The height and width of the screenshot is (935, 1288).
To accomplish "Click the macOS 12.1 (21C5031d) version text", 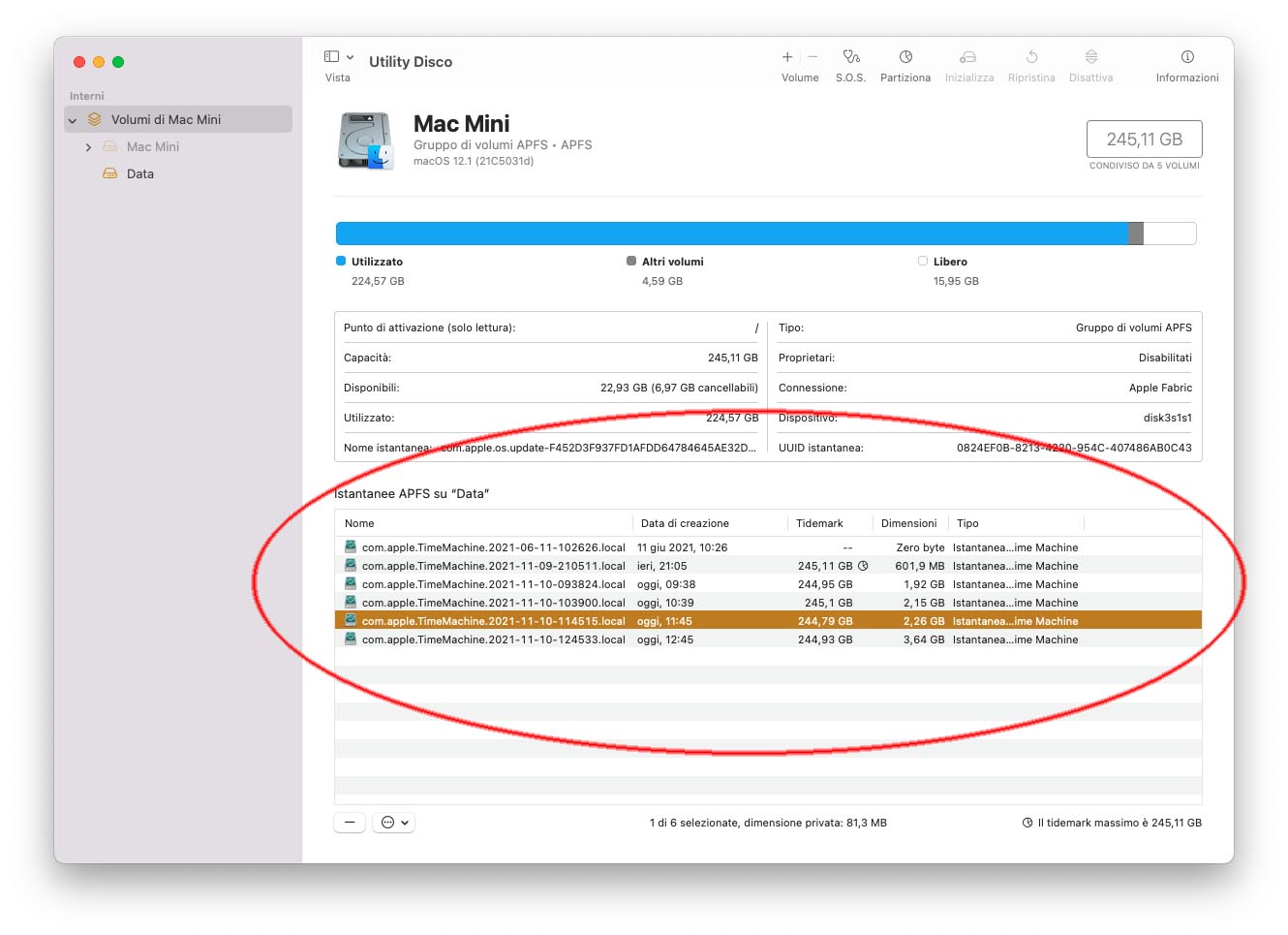I will coord(474,161).
